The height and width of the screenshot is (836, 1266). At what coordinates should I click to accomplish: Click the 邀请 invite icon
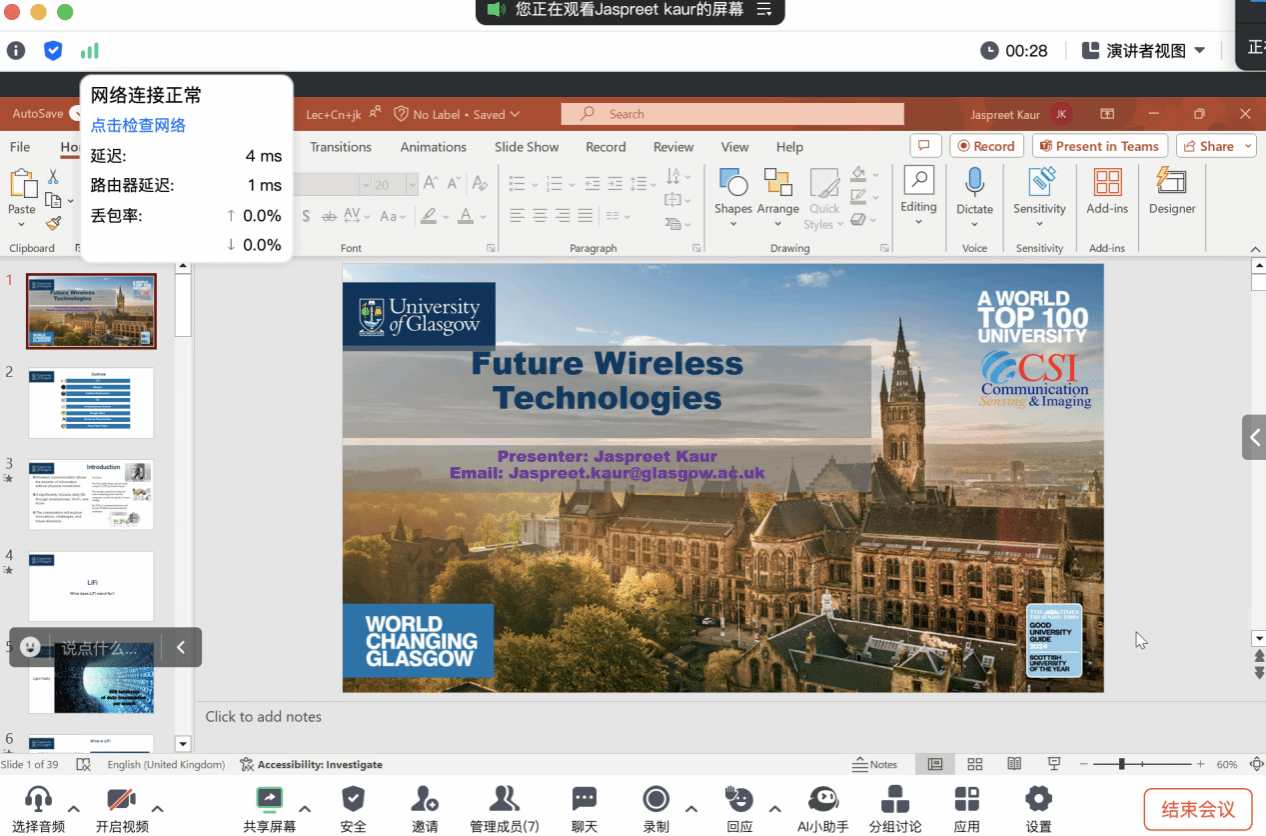(424, 799)
